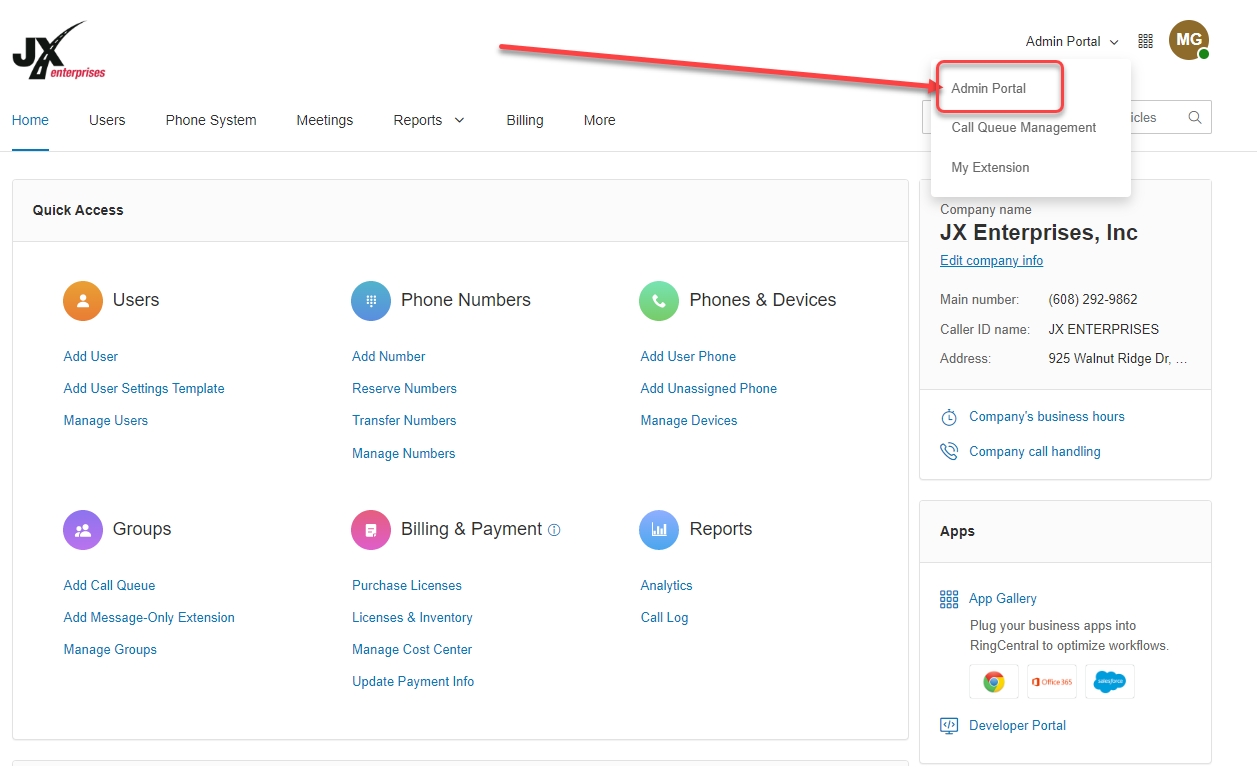The height and width of the screenshot is (766, 1257).
Task: Click the main number (608) 292-9862
Action: pos(1093,299)
